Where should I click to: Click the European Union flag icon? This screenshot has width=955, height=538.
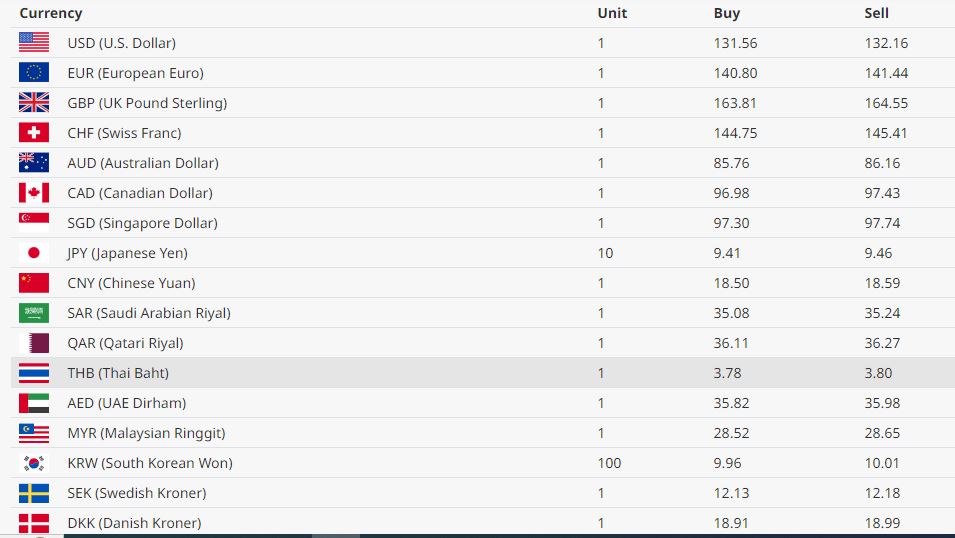[34, 73]
